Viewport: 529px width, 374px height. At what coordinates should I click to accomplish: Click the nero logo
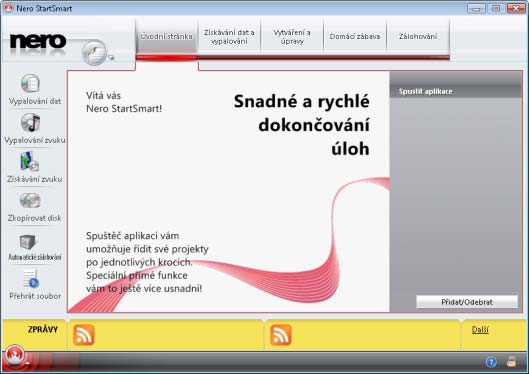point(38,41)
